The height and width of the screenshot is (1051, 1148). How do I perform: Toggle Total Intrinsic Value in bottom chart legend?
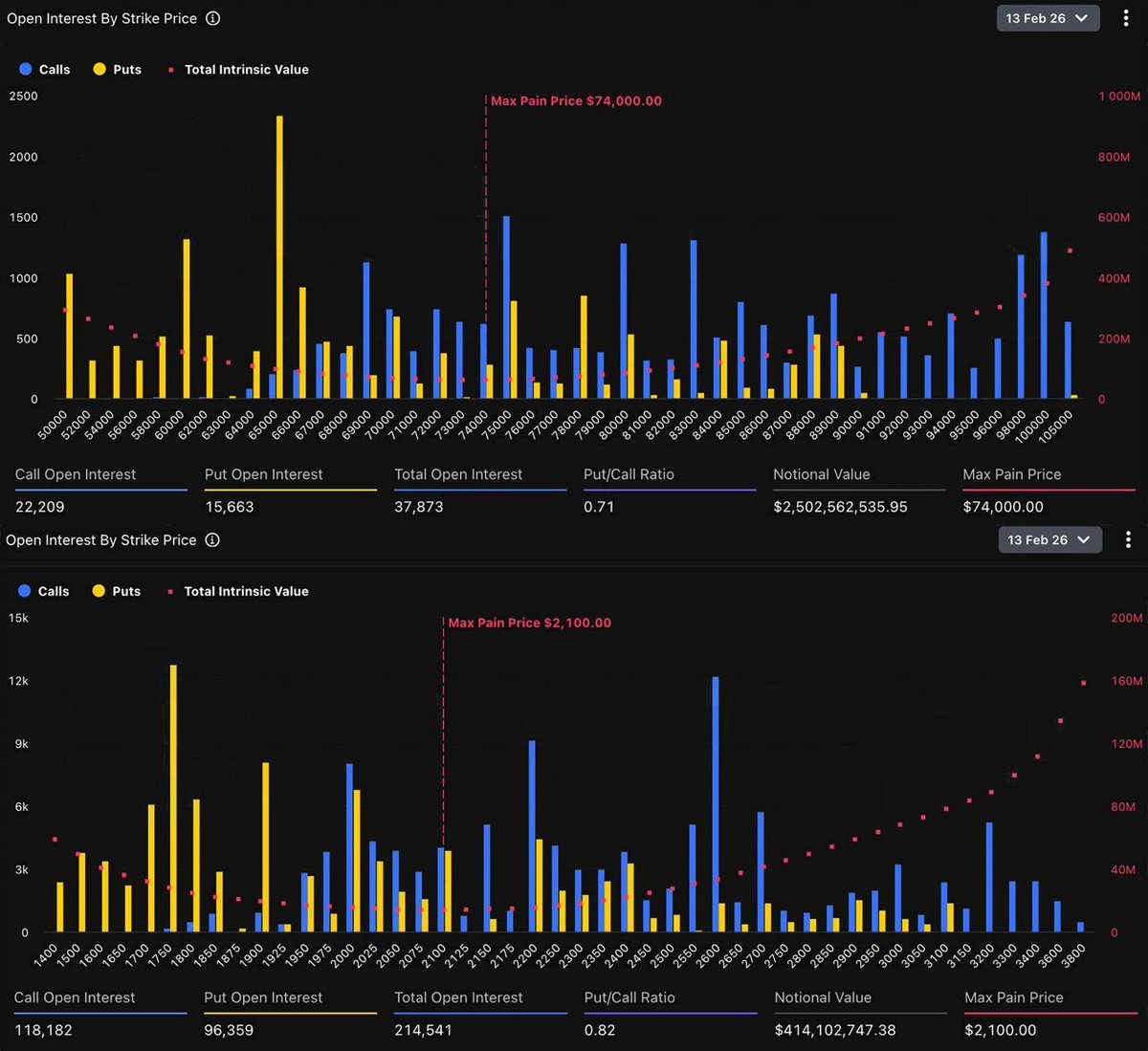click(x=237, y=591)
